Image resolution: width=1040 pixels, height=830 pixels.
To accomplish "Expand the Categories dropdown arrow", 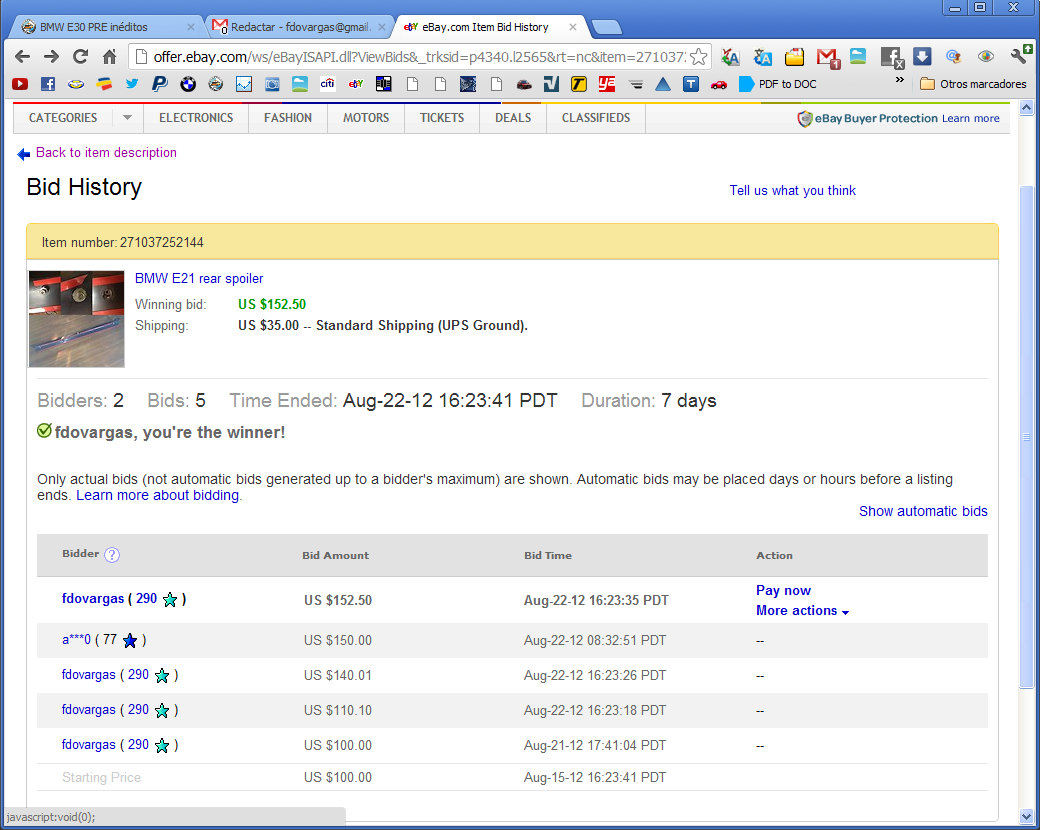I will (x=127, y=118).
